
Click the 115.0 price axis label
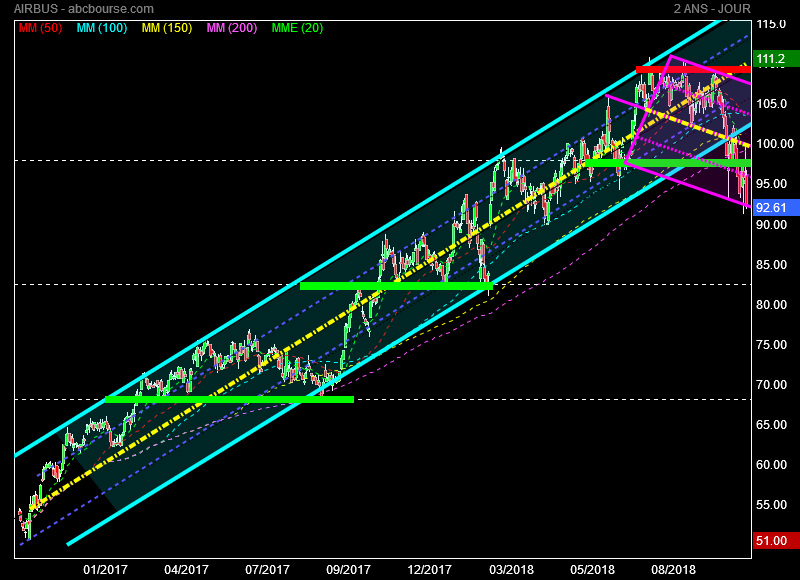(771, 23)
